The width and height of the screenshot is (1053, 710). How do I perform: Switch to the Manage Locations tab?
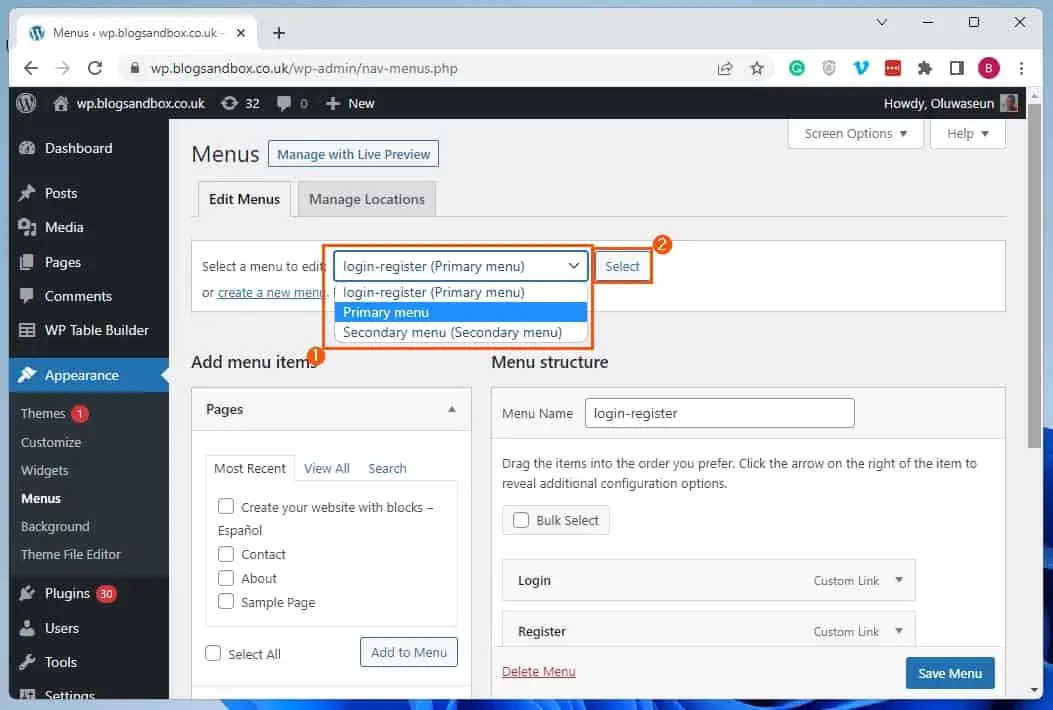click(367, 199)
